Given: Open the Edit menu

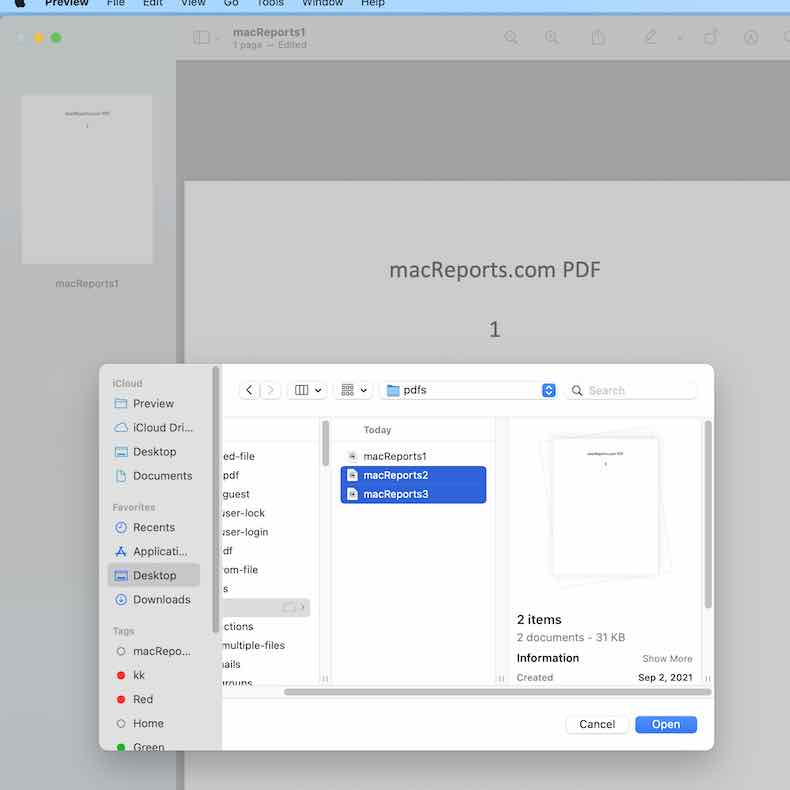Looking at the screenshot, I should [153, 3].
